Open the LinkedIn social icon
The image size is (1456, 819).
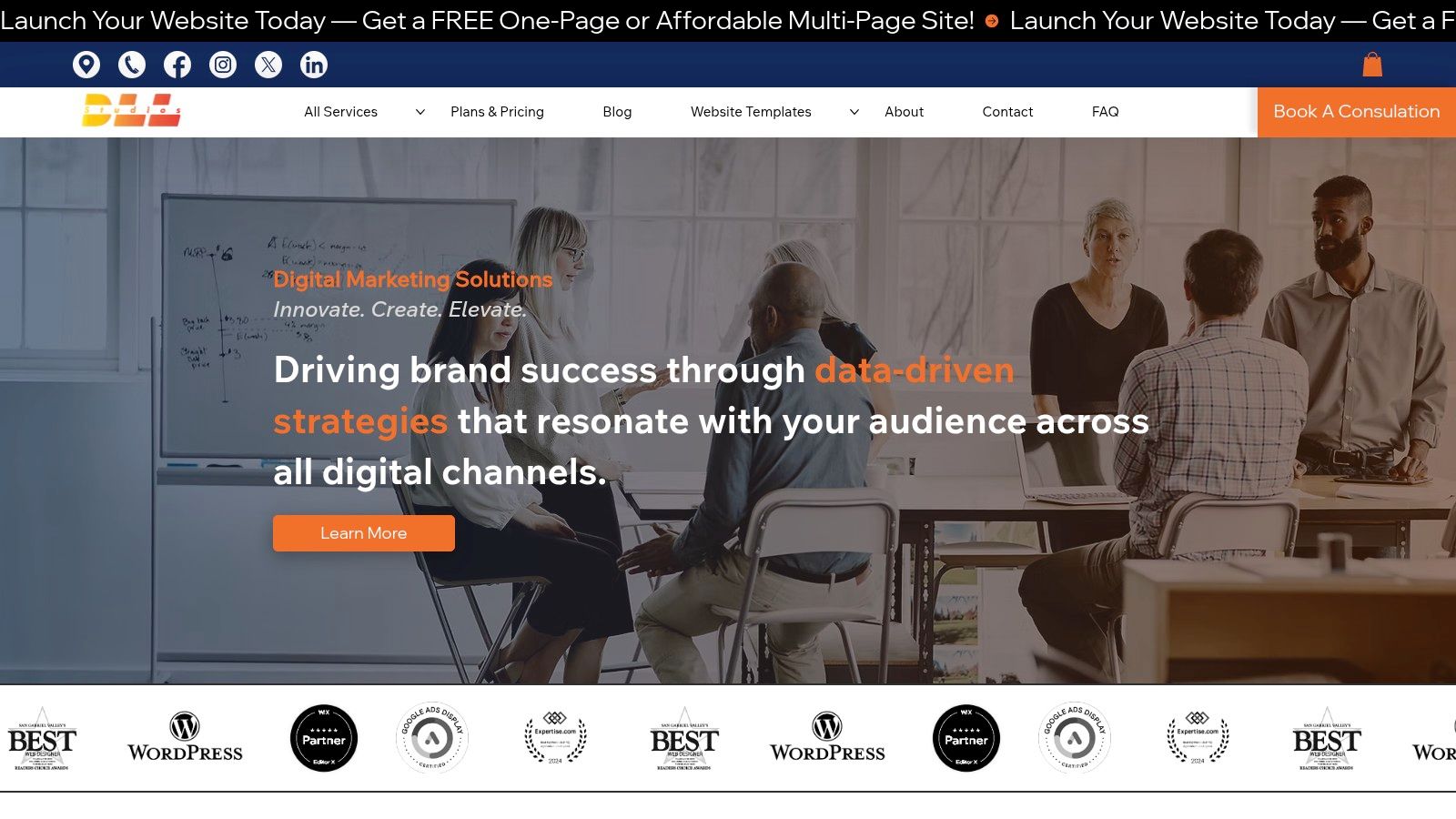click(314, 65)
